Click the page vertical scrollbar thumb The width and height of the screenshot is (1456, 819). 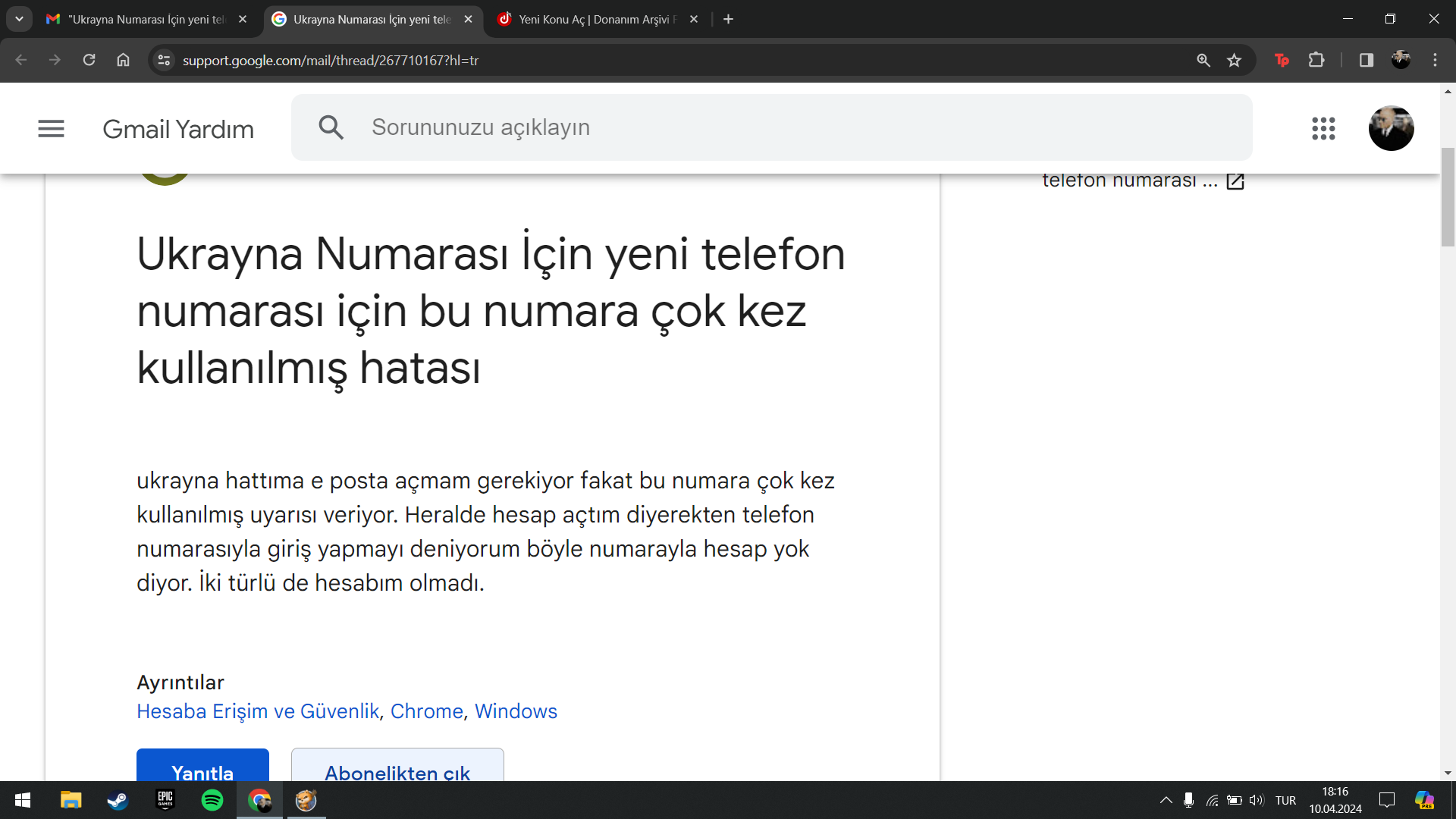(x=1448, y=197)
